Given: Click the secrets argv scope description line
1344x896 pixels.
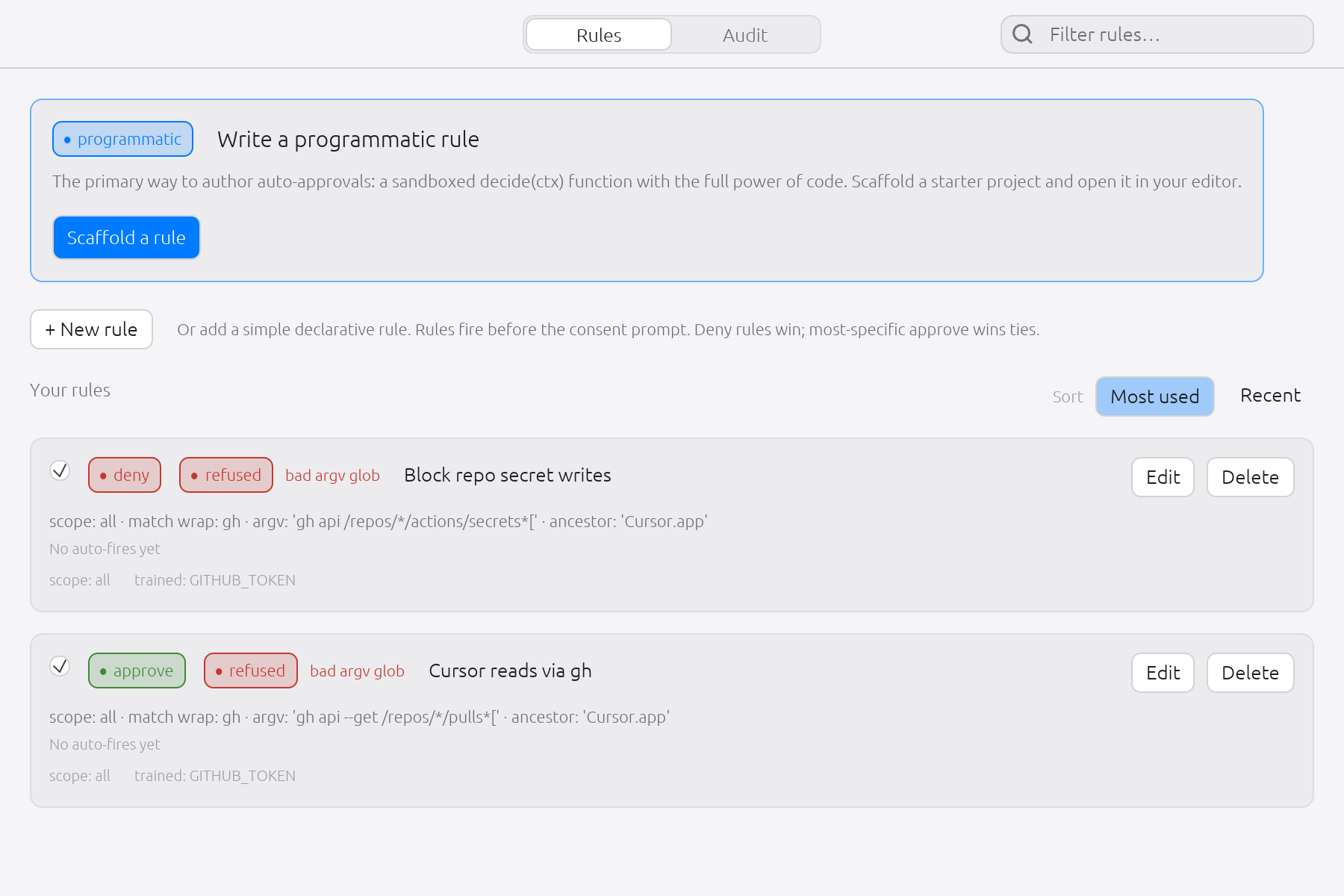Looking at the screenshot, I should pos(379,521).
